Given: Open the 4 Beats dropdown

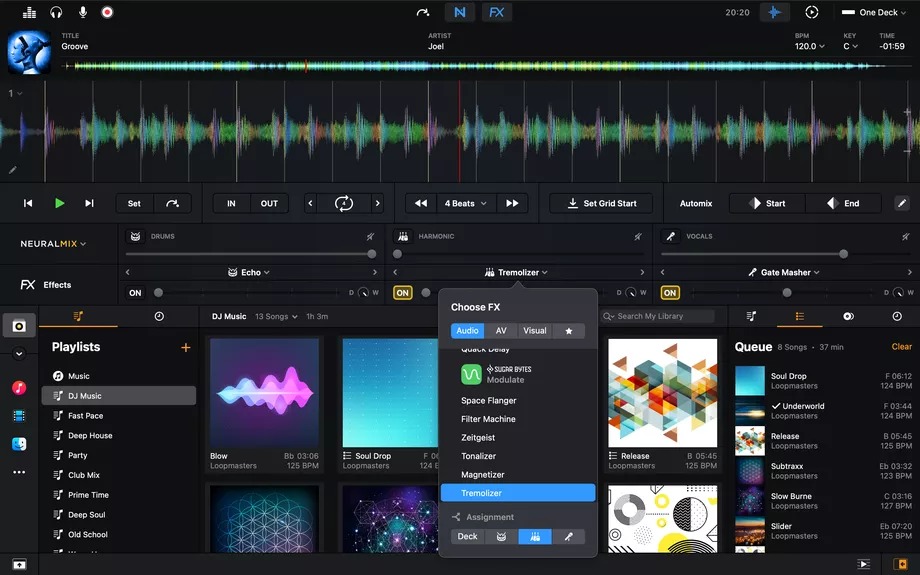Looking at the screenshot, I should [x=466, y=204].
